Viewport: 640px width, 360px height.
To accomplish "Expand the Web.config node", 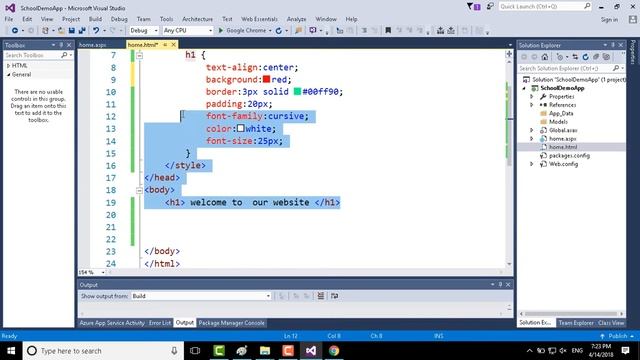I will (x=532, y=164).
